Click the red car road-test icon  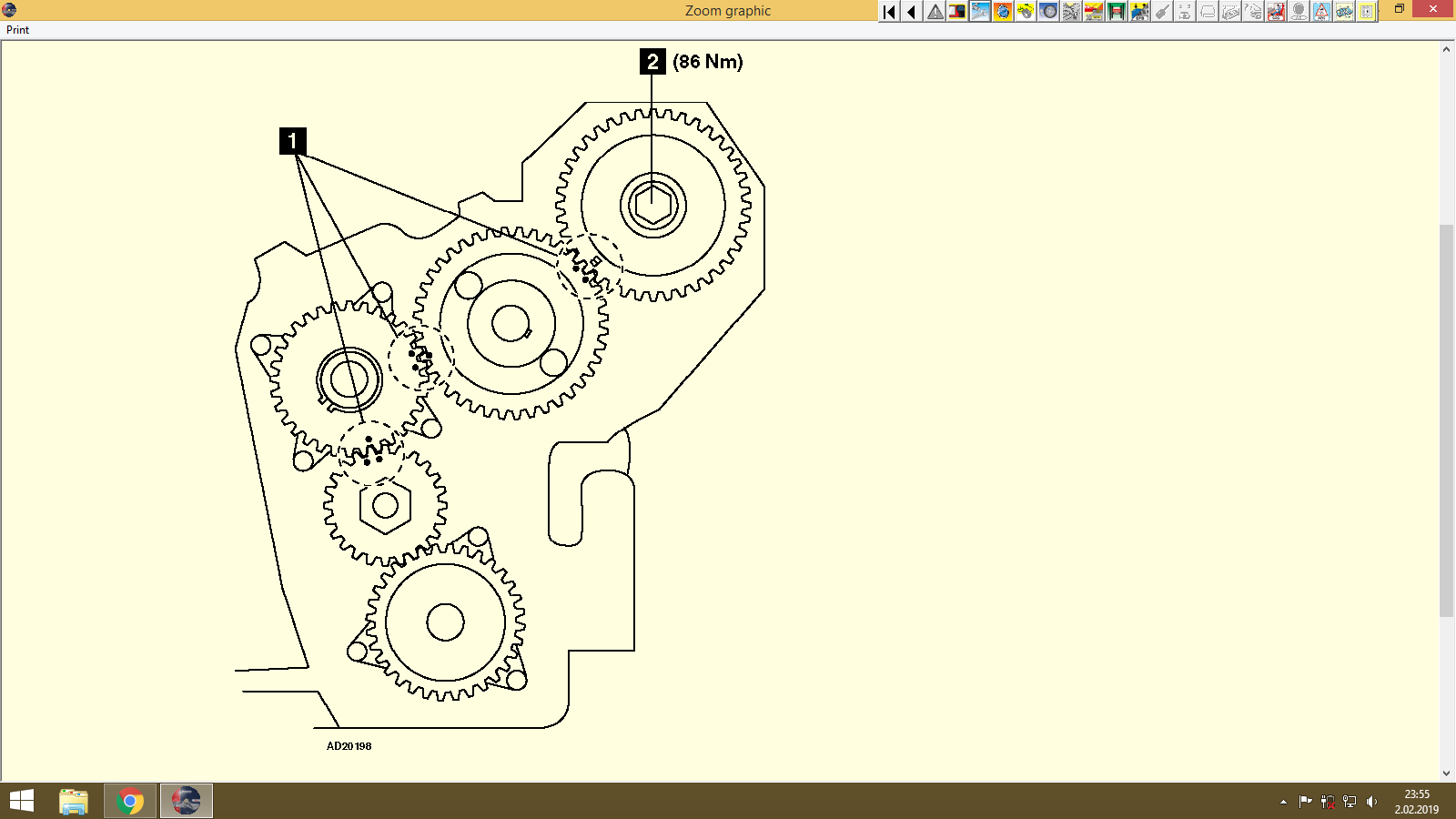[1095, 12]
